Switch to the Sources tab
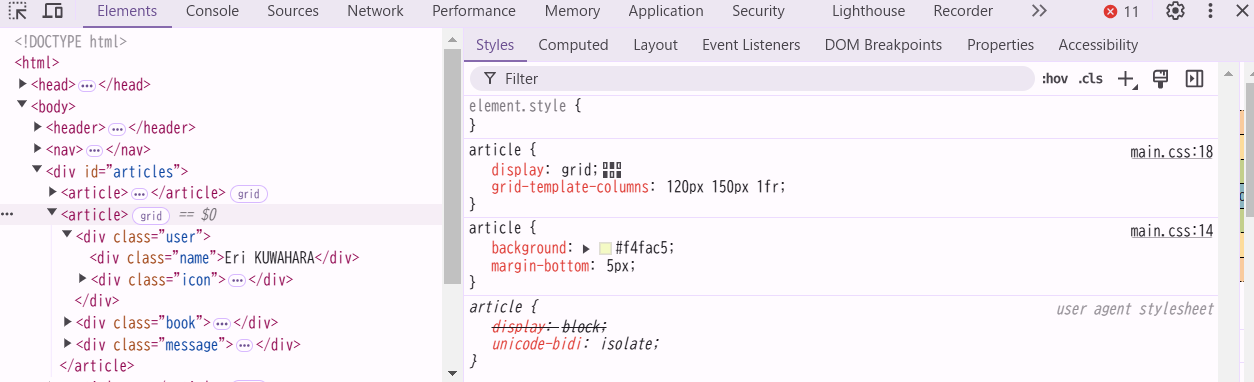Screen dimensions: 1254x382 coord(293,11)
